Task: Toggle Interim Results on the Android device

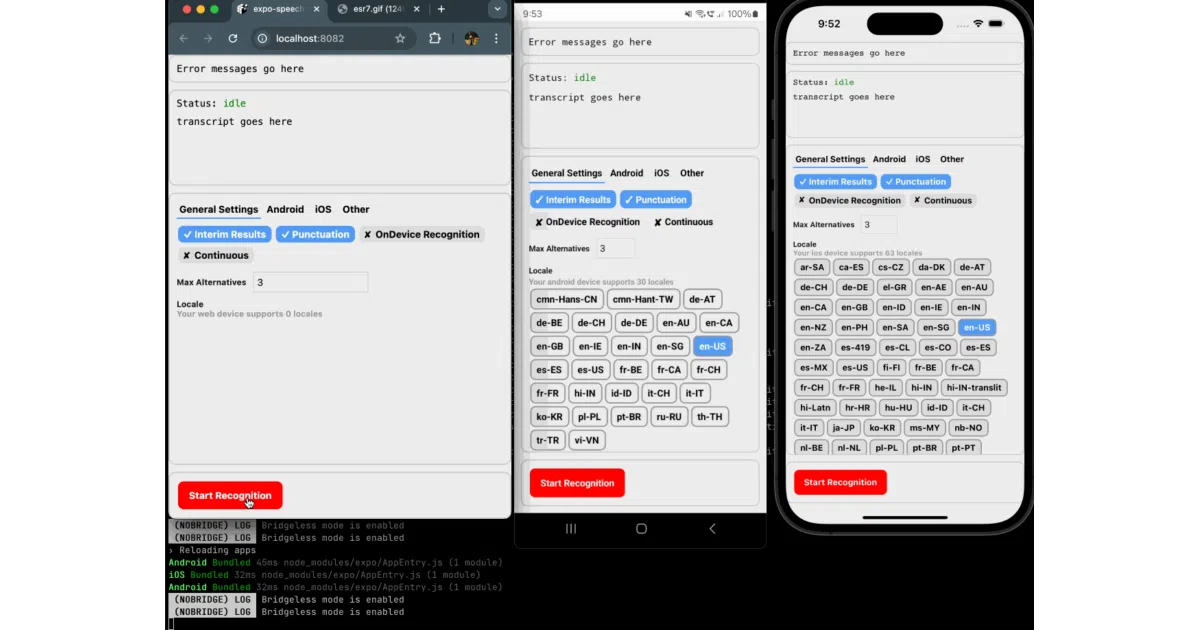Action: tap(573, 199)
